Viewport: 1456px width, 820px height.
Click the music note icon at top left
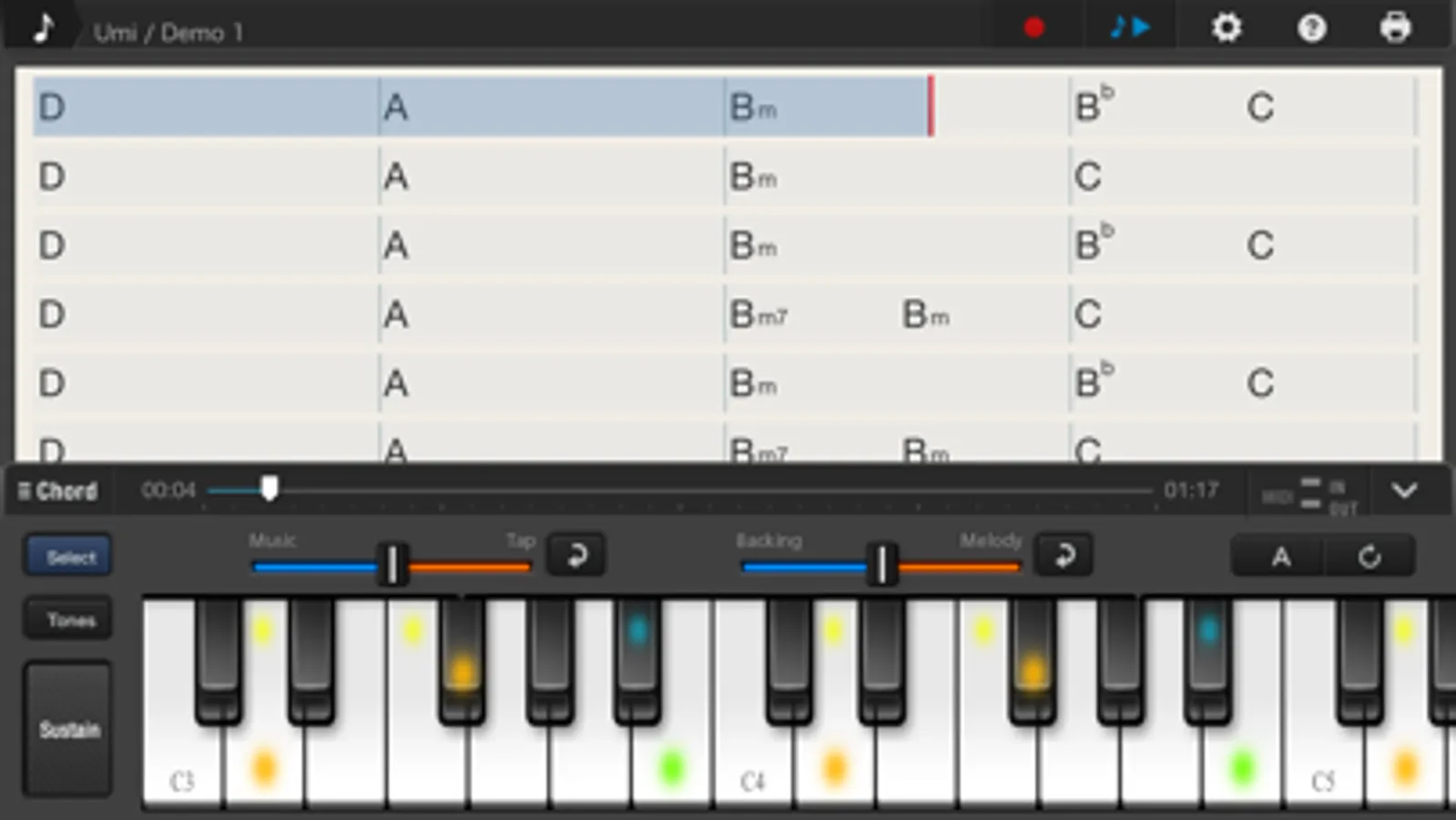tap(43, 27)
